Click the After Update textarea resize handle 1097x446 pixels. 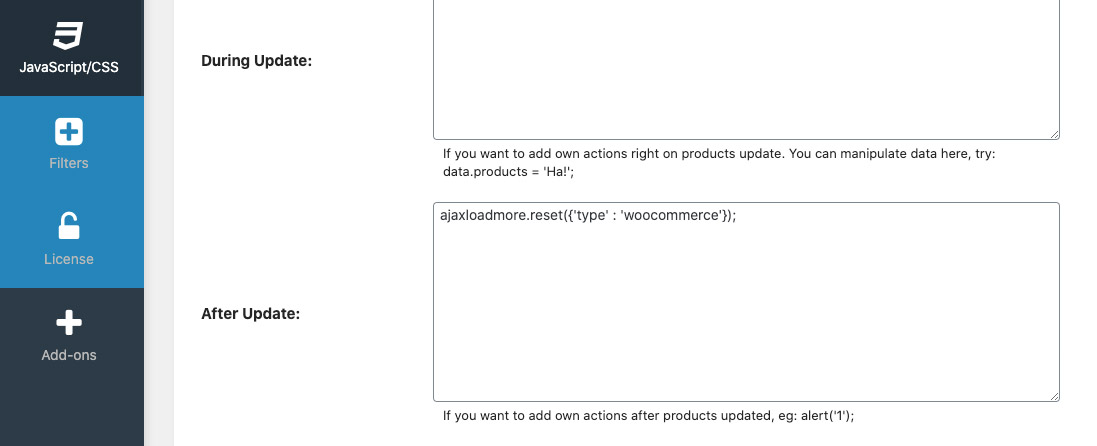click(x=1054, y=396)
